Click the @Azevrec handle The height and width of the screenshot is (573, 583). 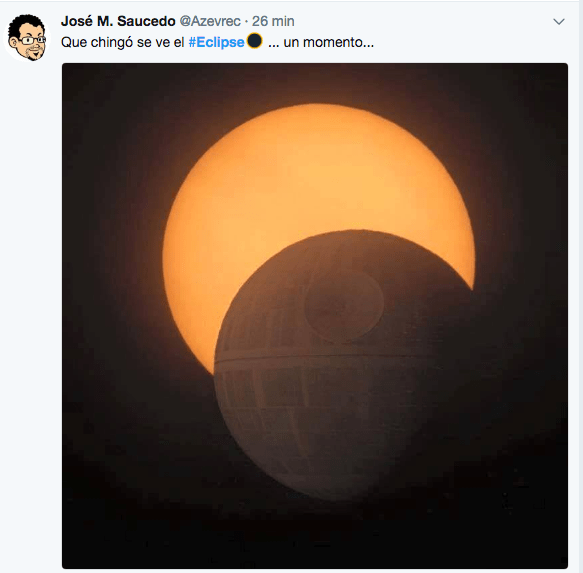(x=210, y=21)
